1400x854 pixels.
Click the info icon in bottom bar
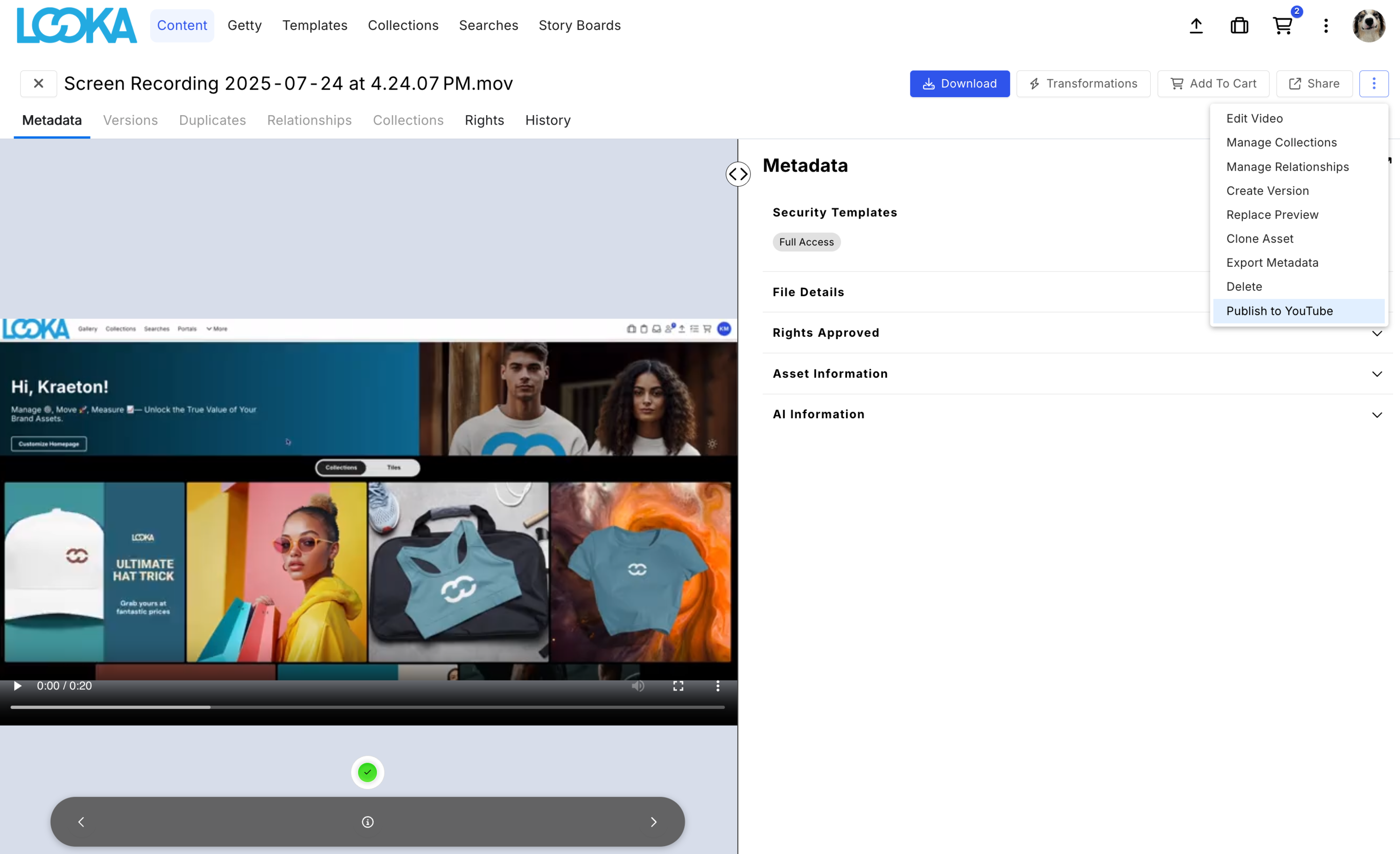[368, 822]
